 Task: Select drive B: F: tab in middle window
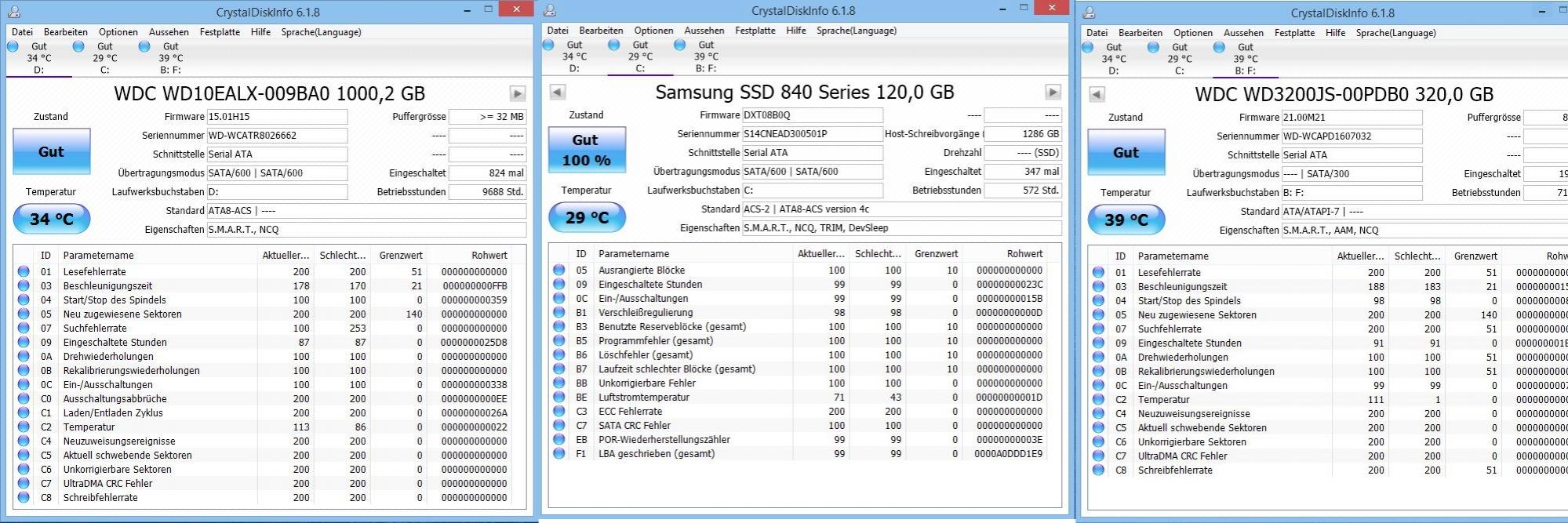click(x=706, y=56)
